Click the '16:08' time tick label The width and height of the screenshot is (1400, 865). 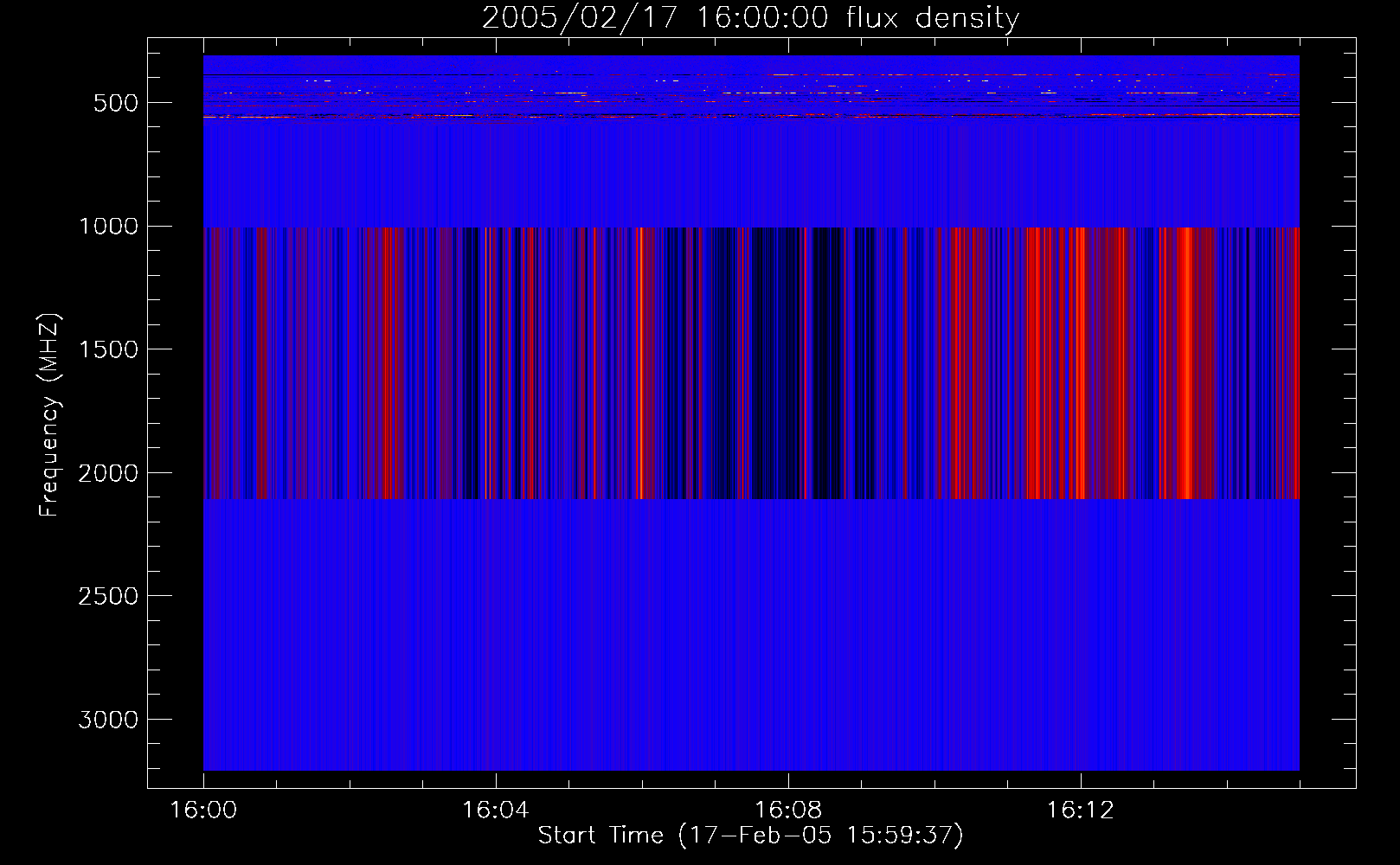coord(788,811)
